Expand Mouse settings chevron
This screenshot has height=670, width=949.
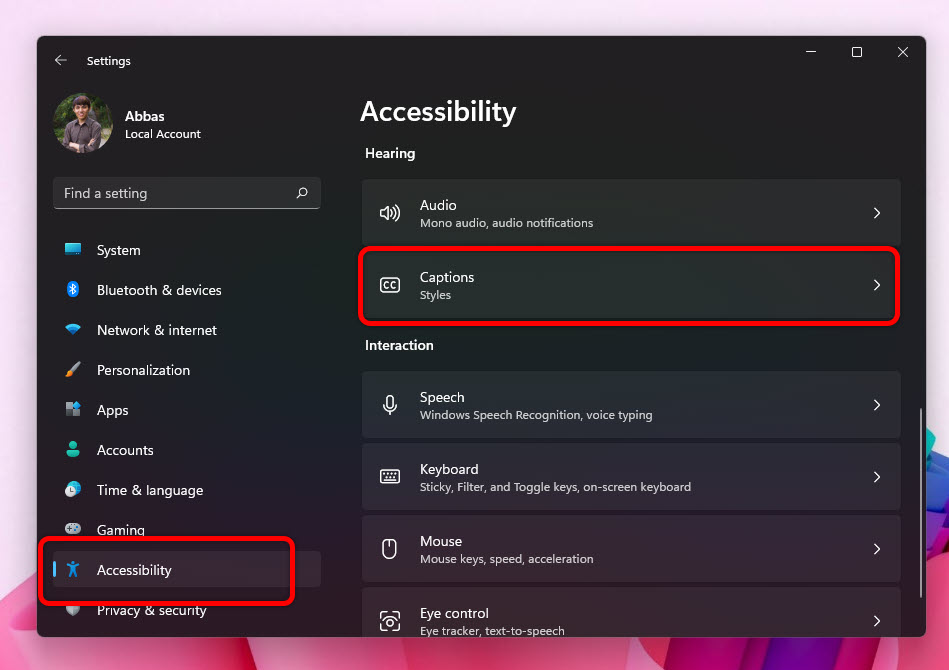point(876,549)
